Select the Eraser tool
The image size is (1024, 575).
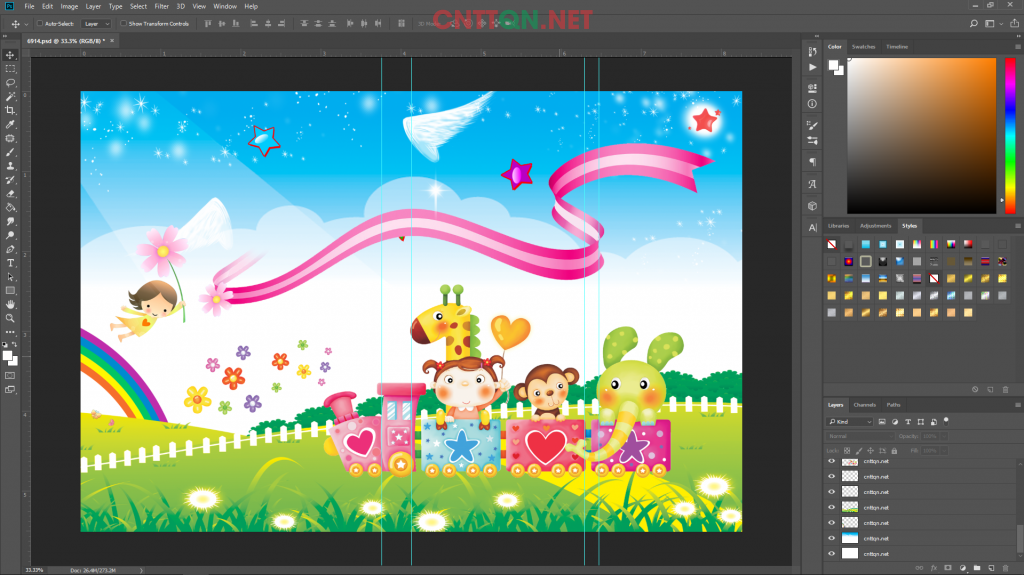point(10,194)
